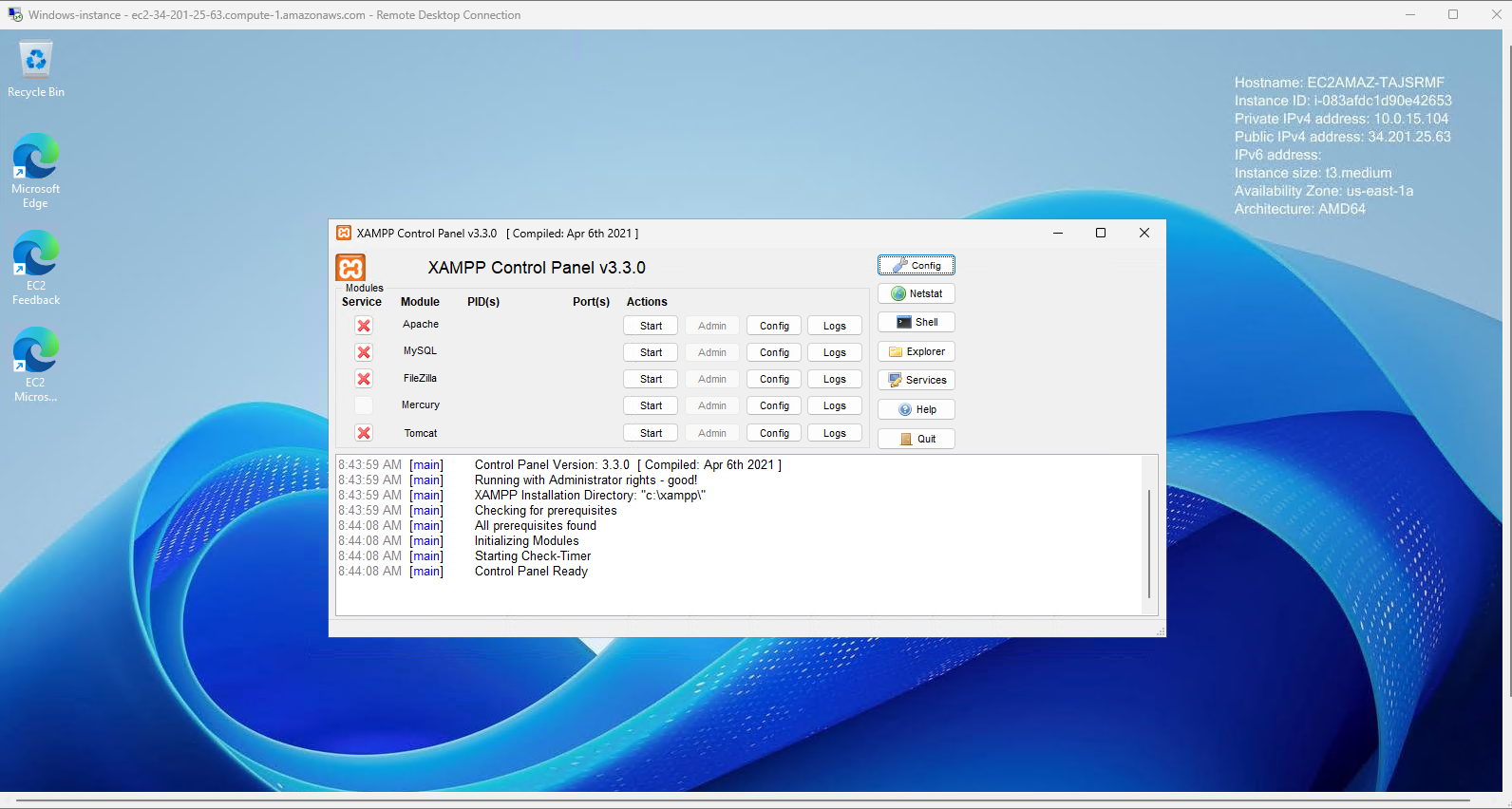Toggle the FileZilla service install checkbox
The width and height of the screenshot is (1512, 809).
coord(364,379)
